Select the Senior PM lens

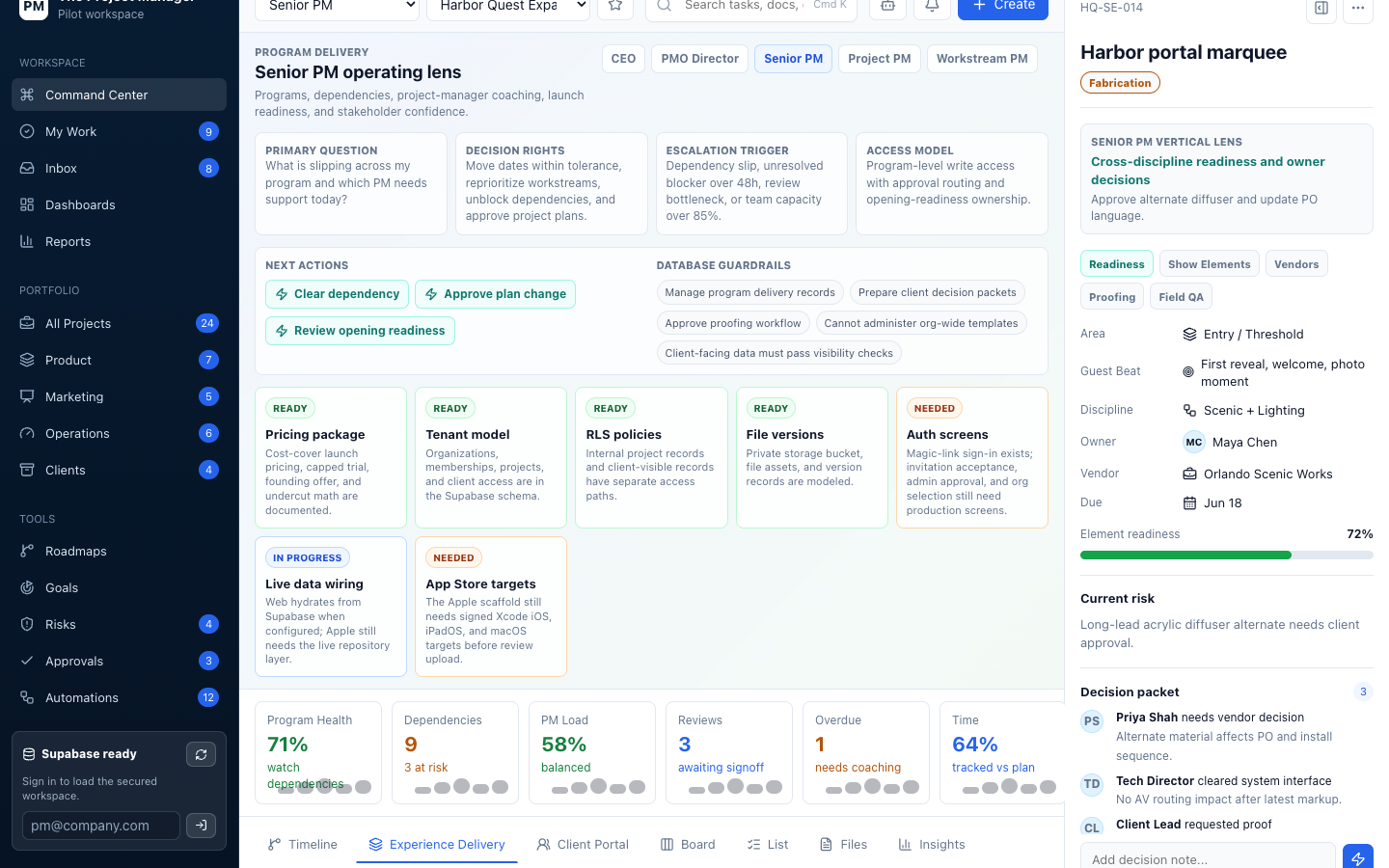coord(793,59)
